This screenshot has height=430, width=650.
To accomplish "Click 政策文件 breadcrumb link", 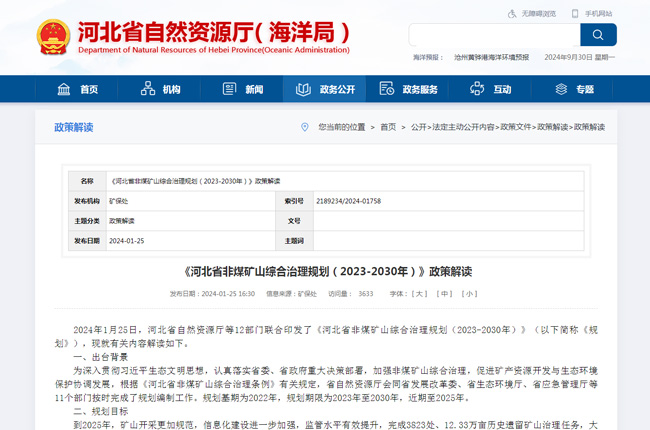I will [x=516, y=127].
